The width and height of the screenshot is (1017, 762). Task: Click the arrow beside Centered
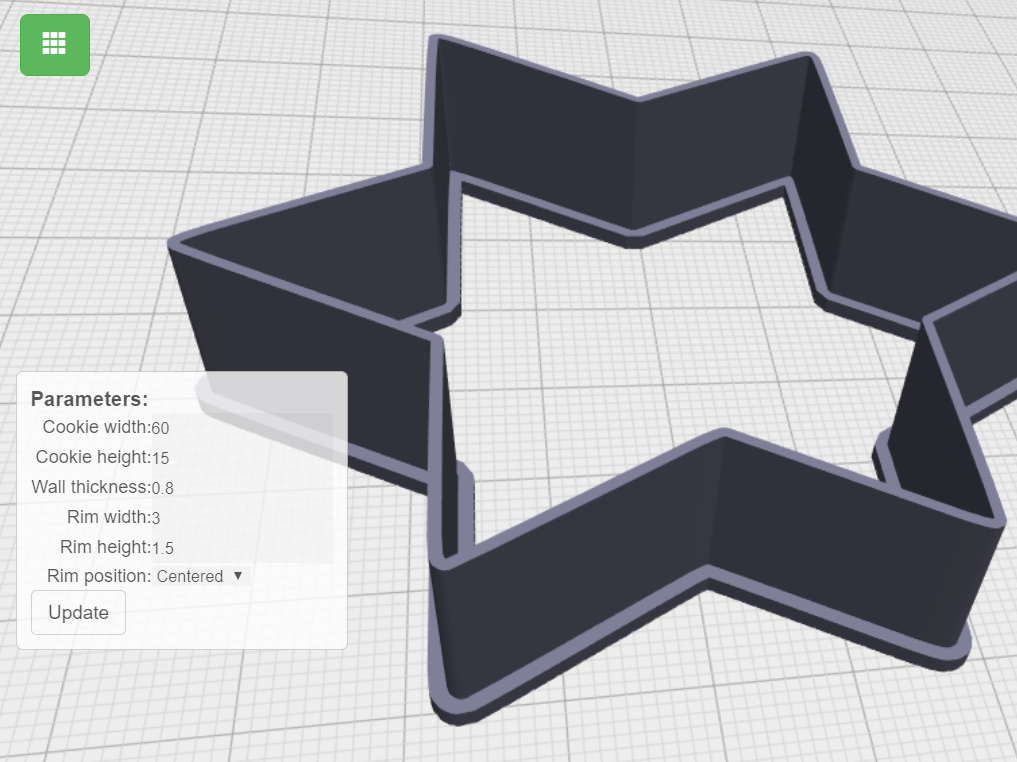238,576
